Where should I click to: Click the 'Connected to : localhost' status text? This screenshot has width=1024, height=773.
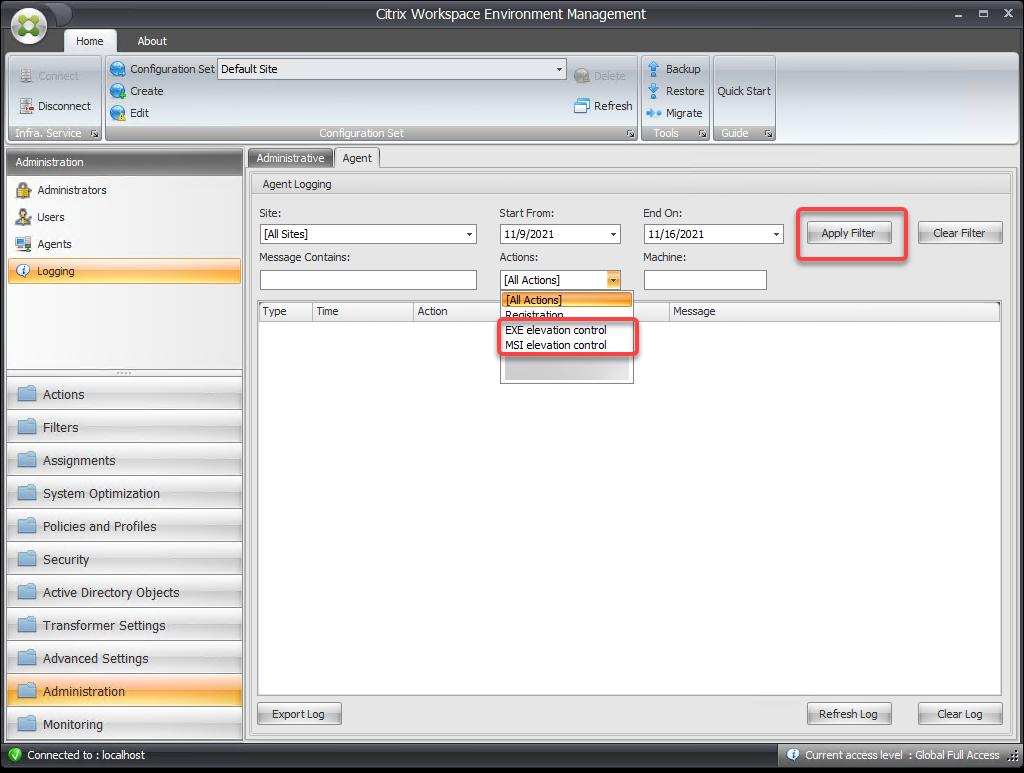[86, 755]
